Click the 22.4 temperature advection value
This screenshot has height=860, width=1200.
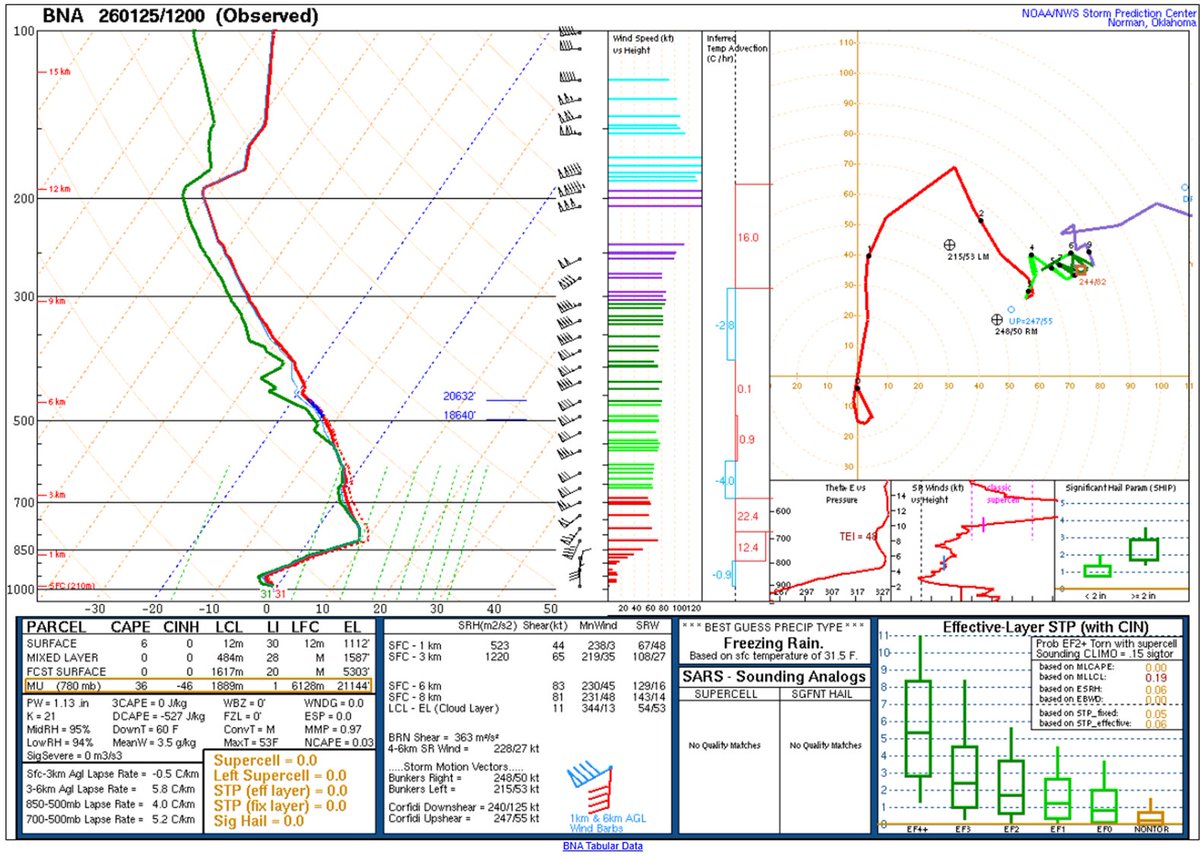coord(750,515)
